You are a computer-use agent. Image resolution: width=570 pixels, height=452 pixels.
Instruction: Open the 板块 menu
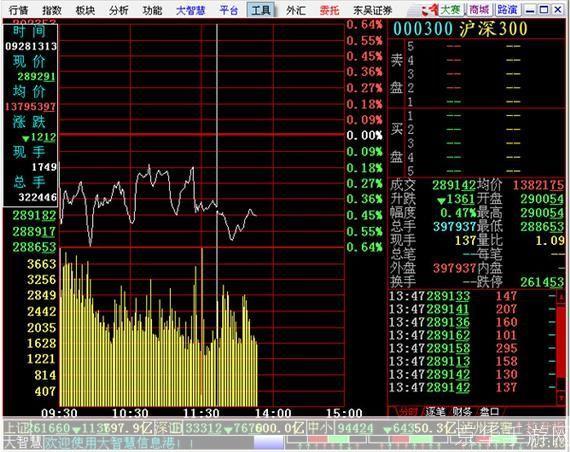tap(85, 10)
